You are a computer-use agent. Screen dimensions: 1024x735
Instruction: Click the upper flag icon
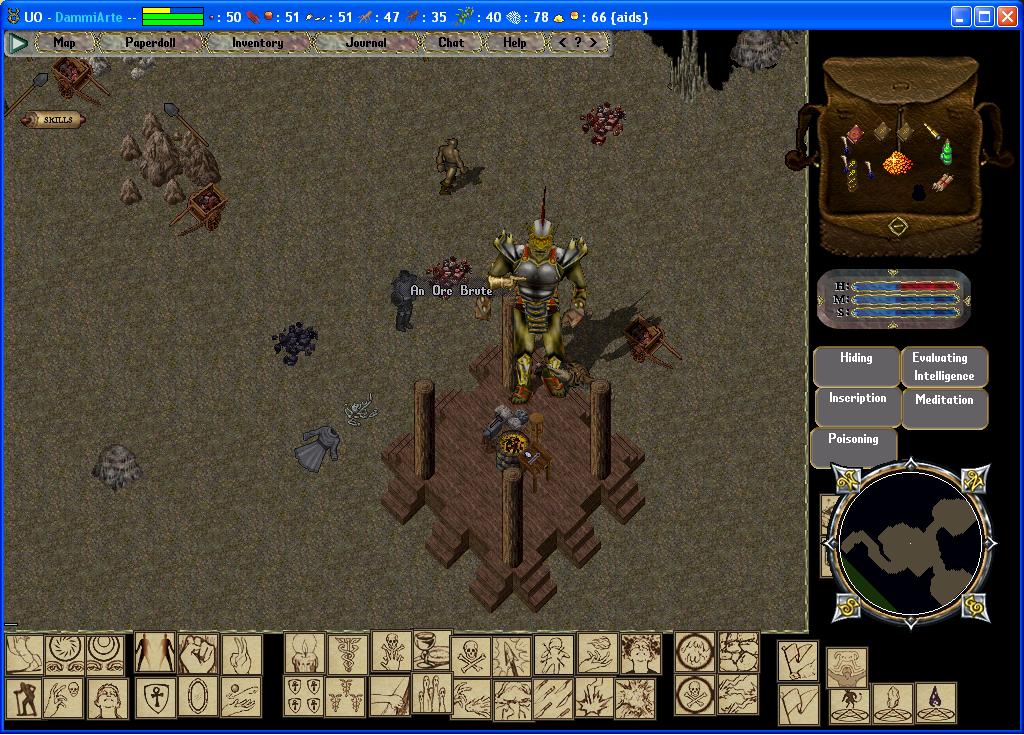(797, 661)
